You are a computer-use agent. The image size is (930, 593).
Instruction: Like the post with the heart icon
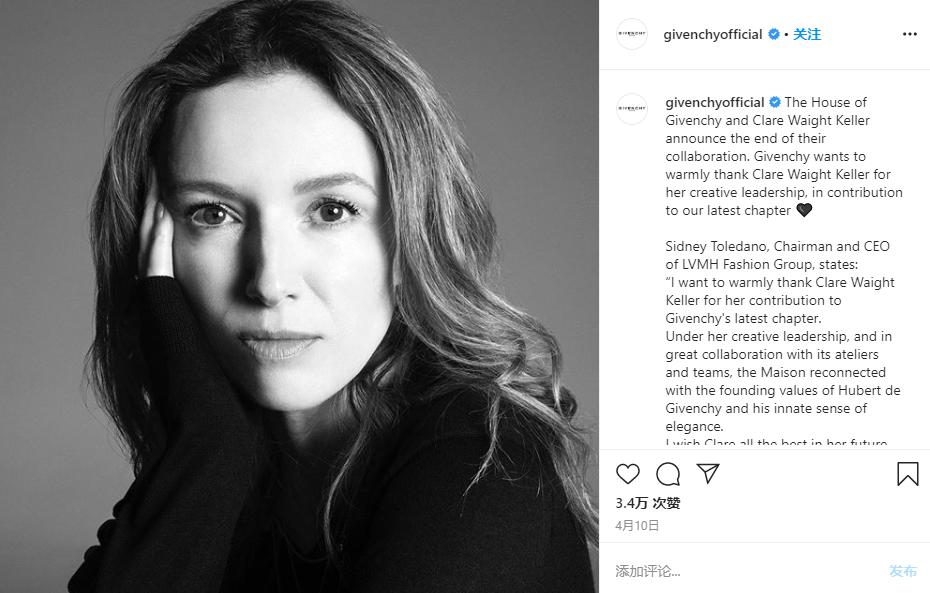pyautogui.click(x=628, y=474)
